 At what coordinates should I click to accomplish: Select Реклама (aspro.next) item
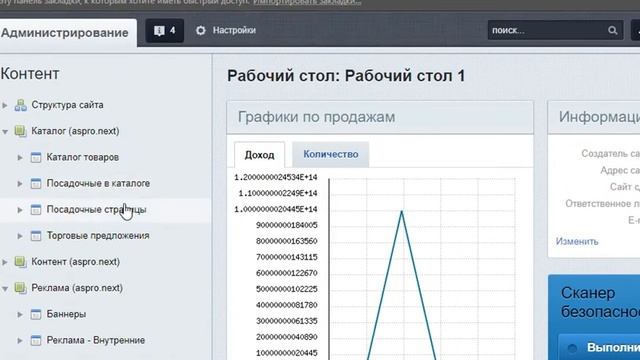(77, 288)
